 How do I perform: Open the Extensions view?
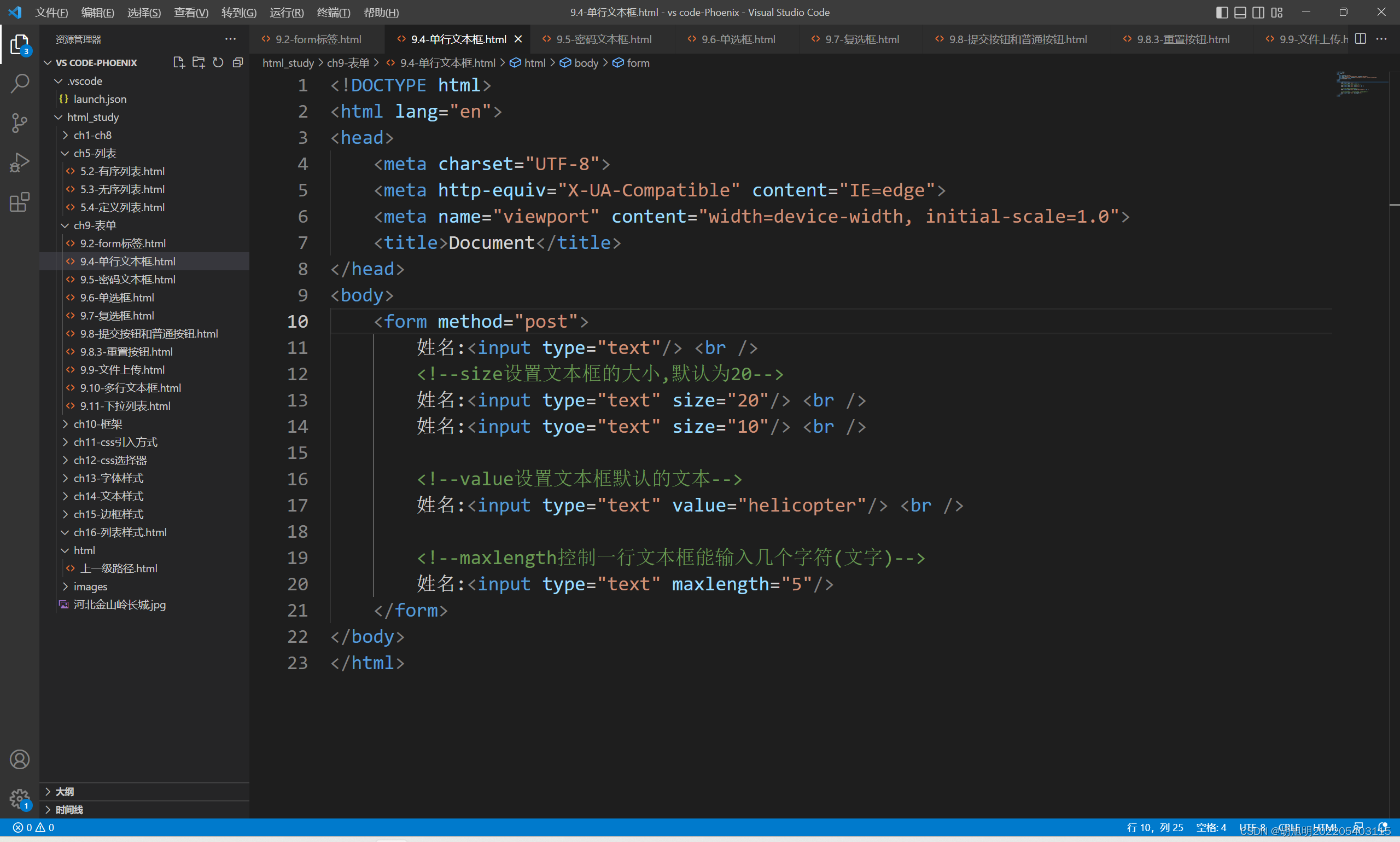click(19, 202)
